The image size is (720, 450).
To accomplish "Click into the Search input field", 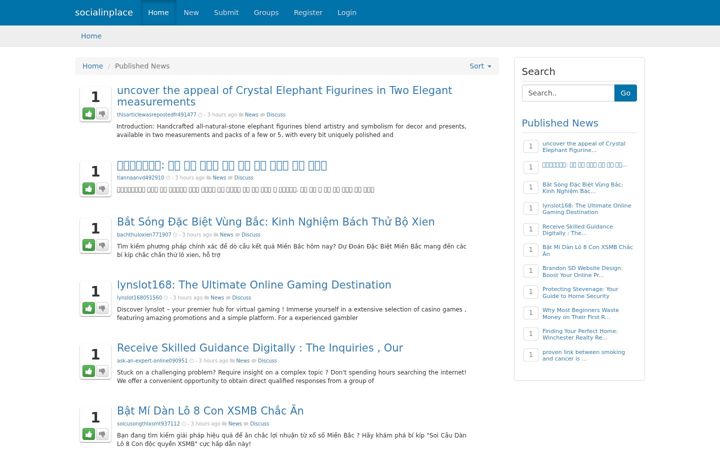I will pyautogui.click(x=568, y=93).
